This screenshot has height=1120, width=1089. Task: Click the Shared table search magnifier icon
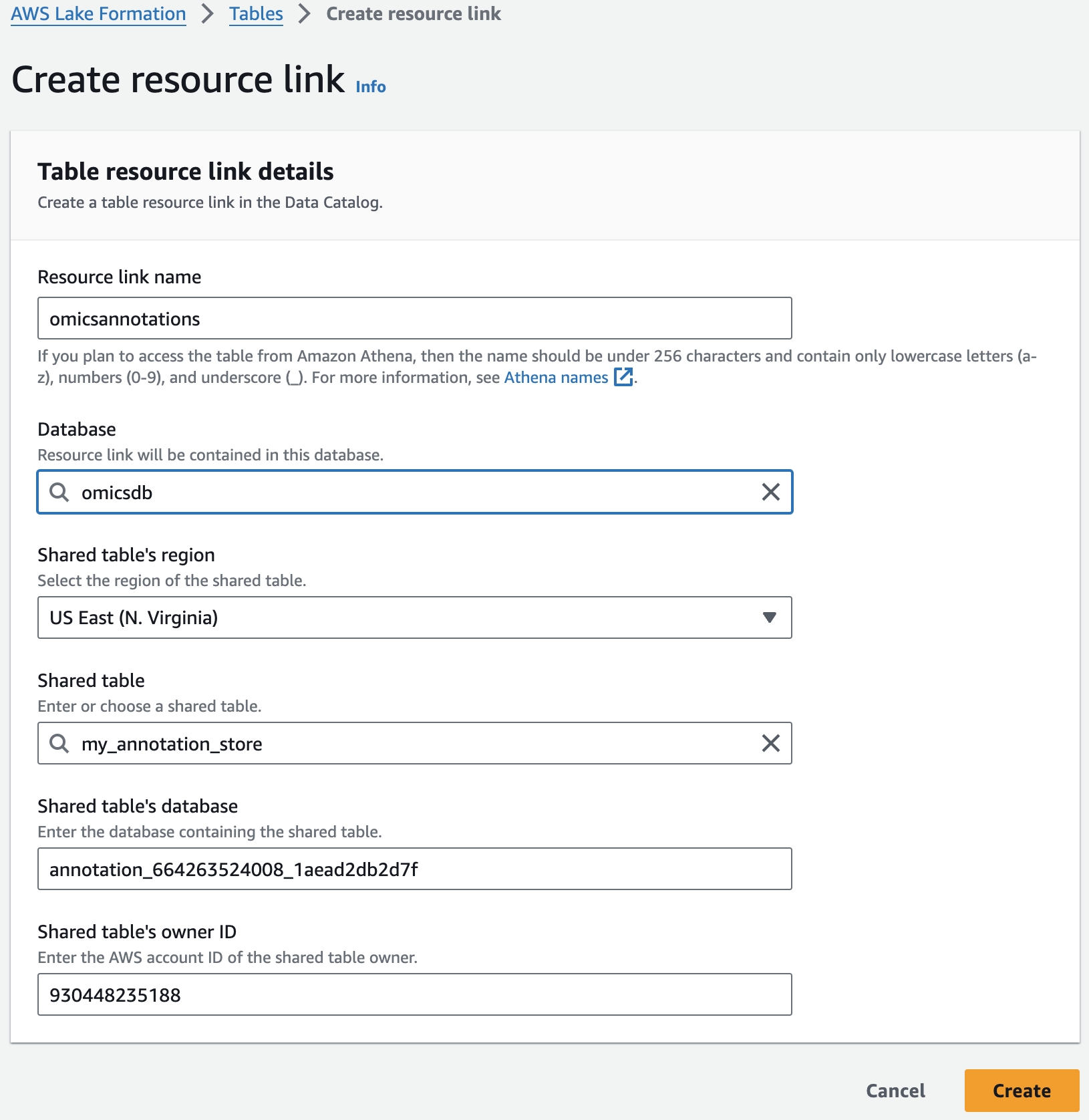click(59, 743)
